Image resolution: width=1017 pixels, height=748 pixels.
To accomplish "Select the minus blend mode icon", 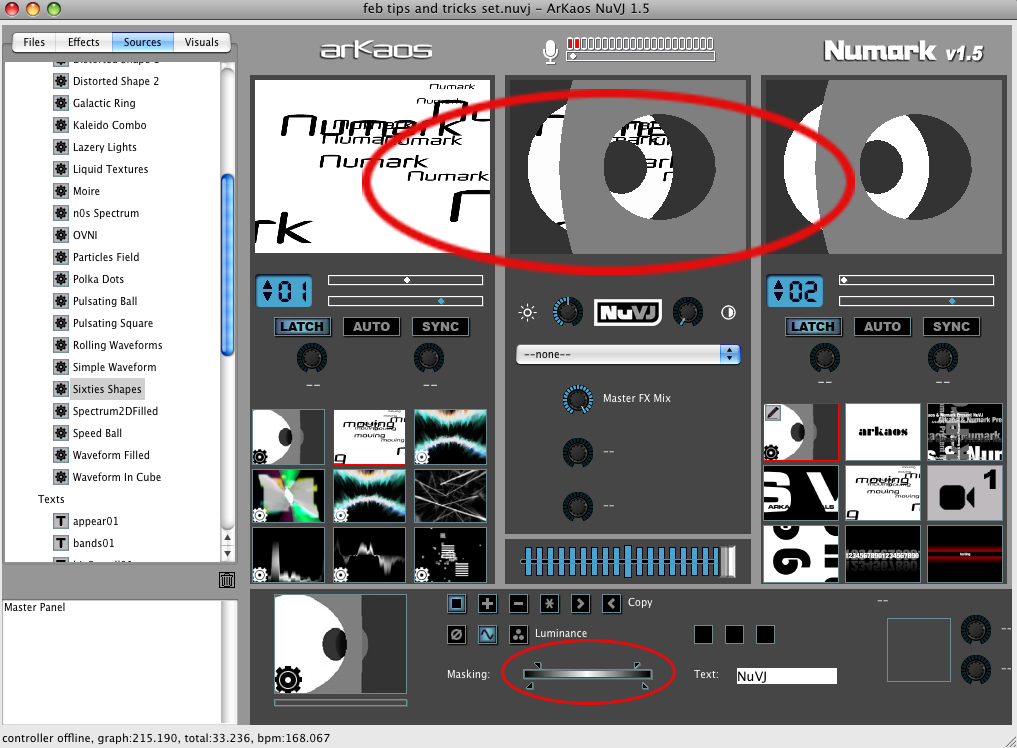I will click(x=518, y=604).
